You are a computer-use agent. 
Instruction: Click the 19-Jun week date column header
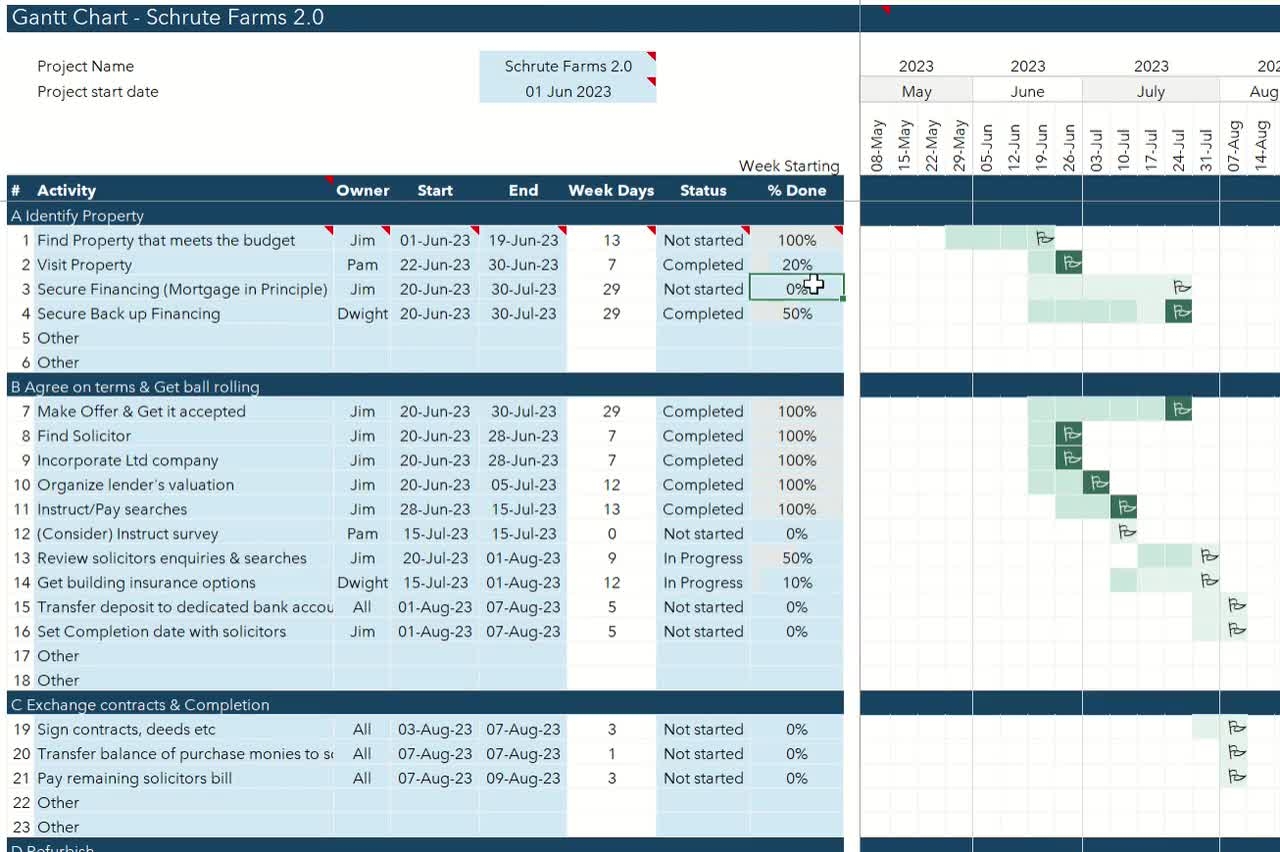click(1042, 148)
